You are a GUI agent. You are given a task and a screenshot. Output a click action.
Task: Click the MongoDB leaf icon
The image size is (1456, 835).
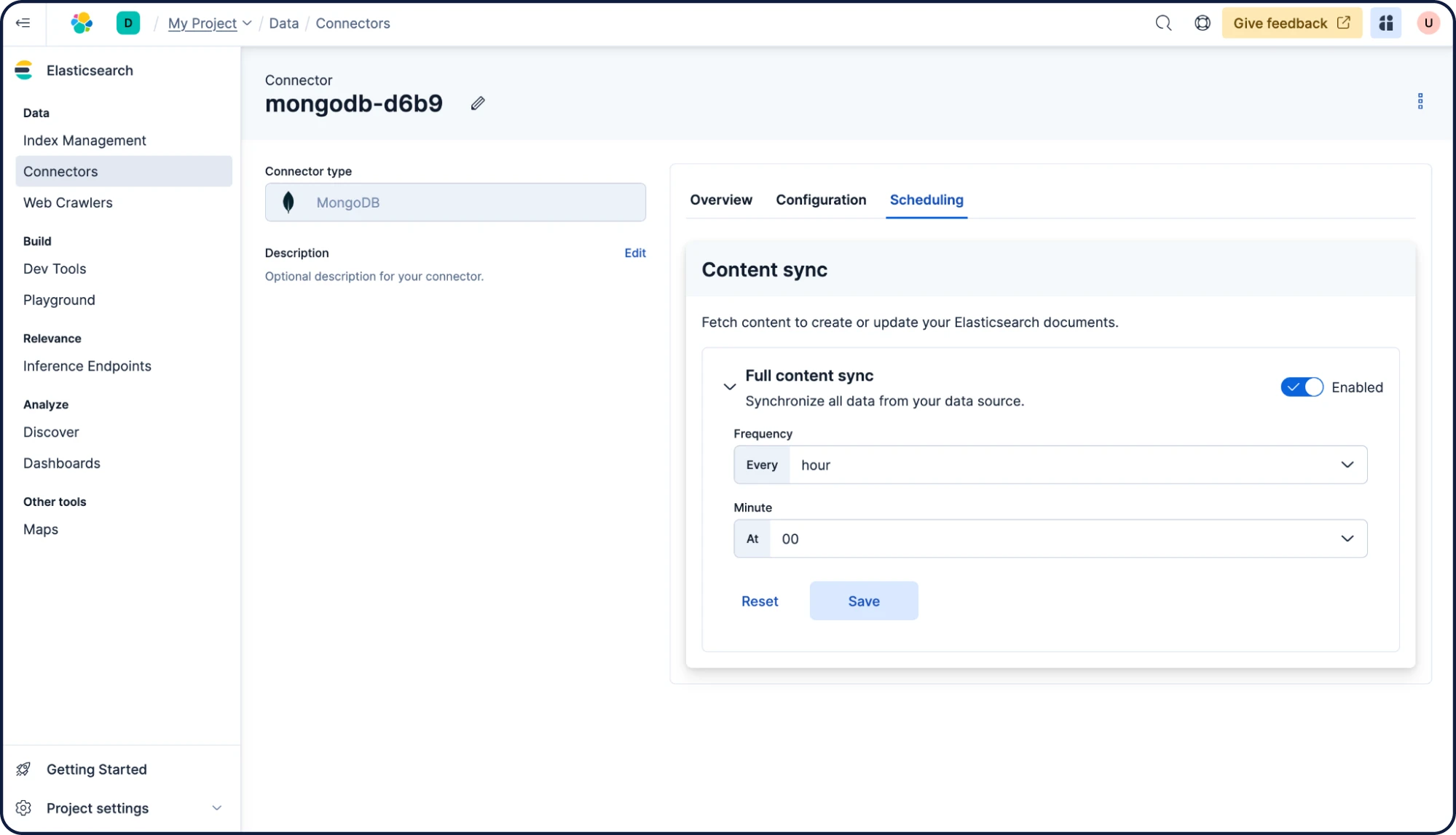[x=288, y=202]
